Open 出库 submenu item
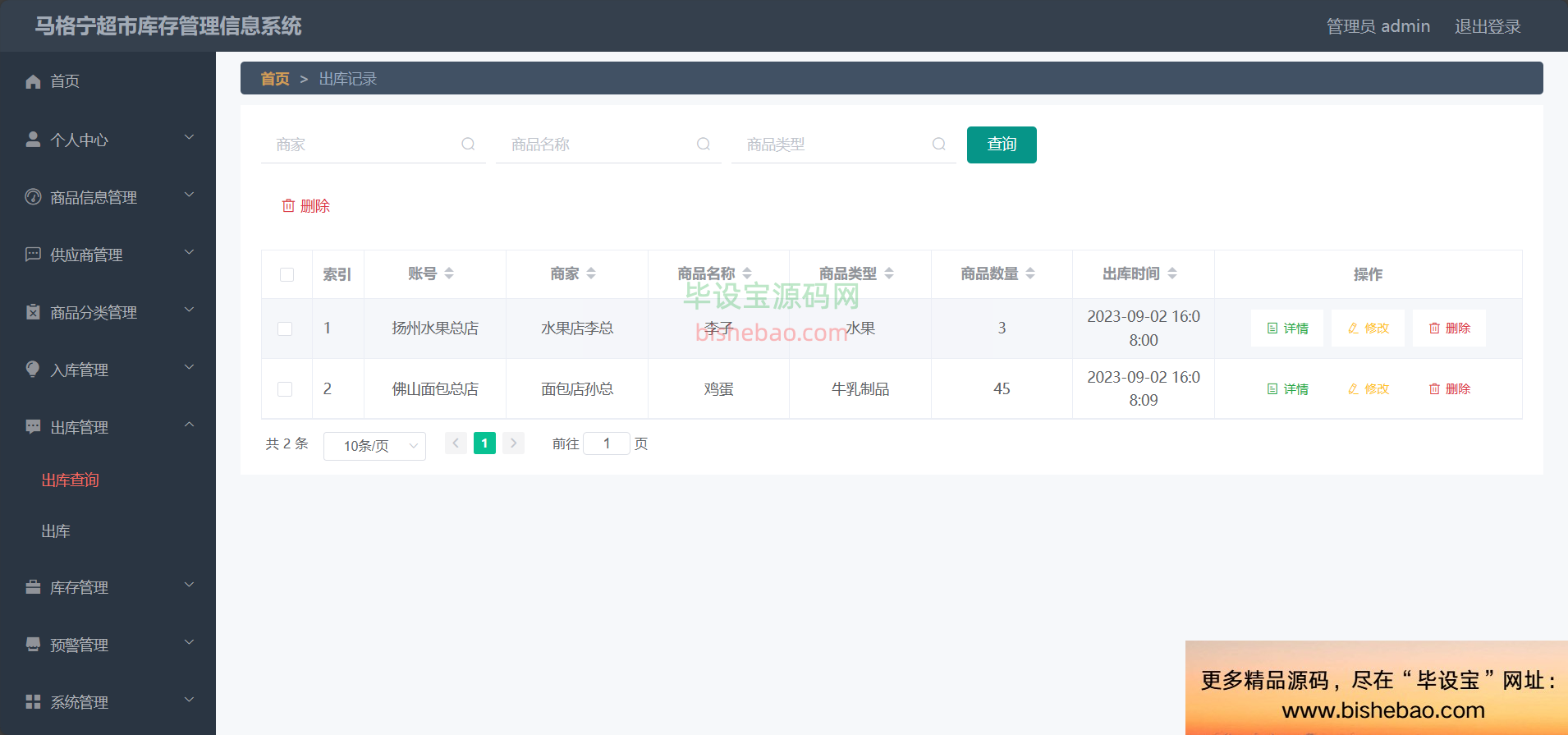The image size is (1568, 735). [x=56, y=531]
